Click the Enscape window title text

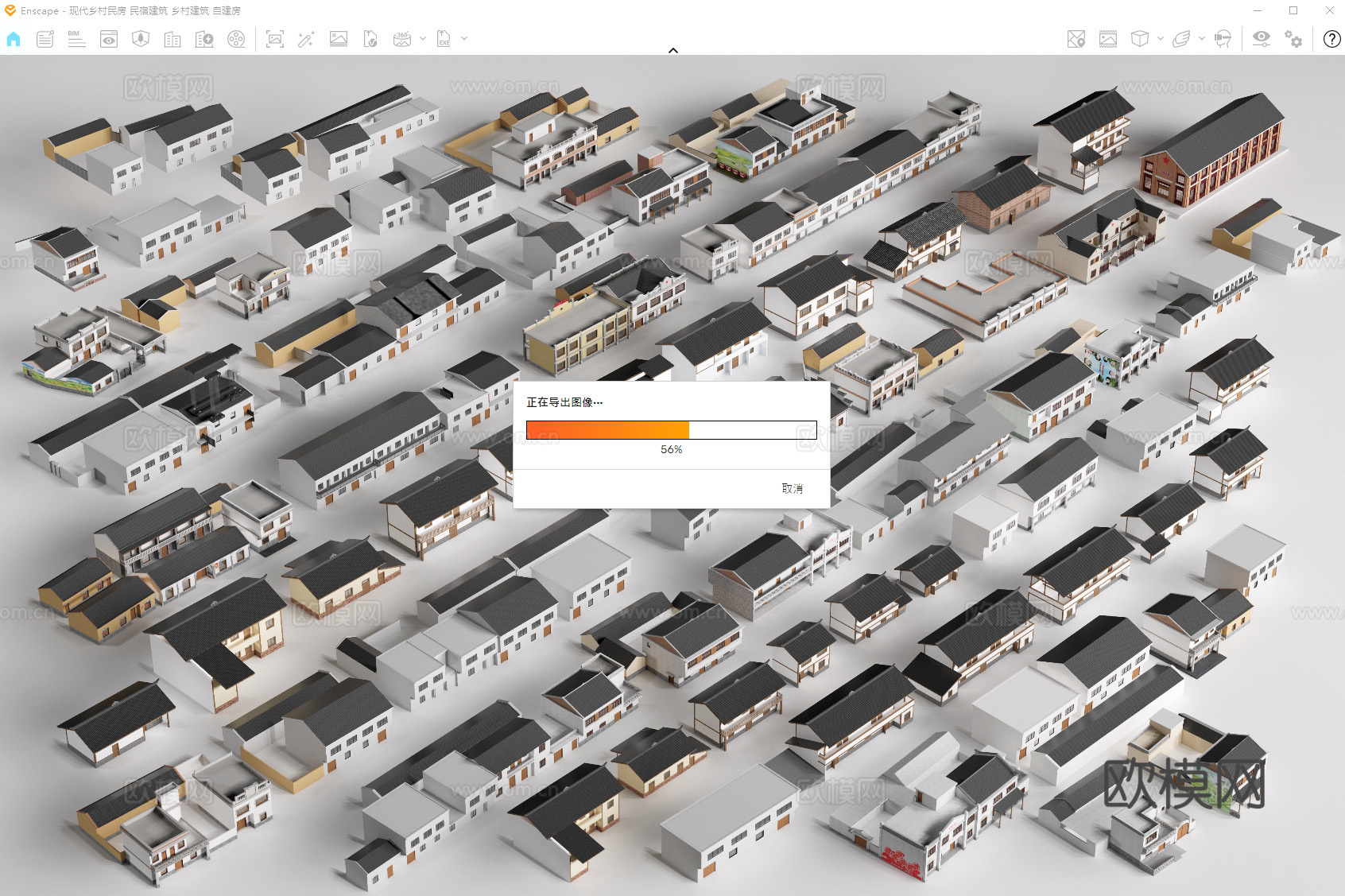130,10
